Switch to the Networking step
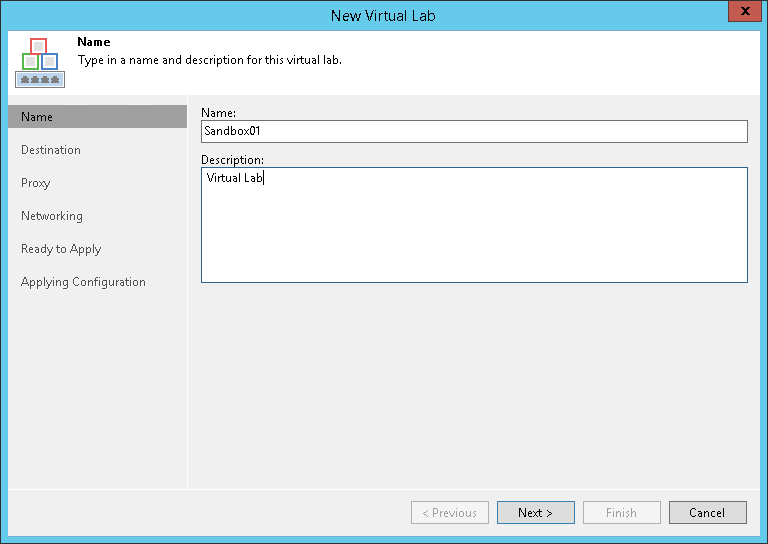The height and width of the screenshot is (544, 768). point(52,216)
